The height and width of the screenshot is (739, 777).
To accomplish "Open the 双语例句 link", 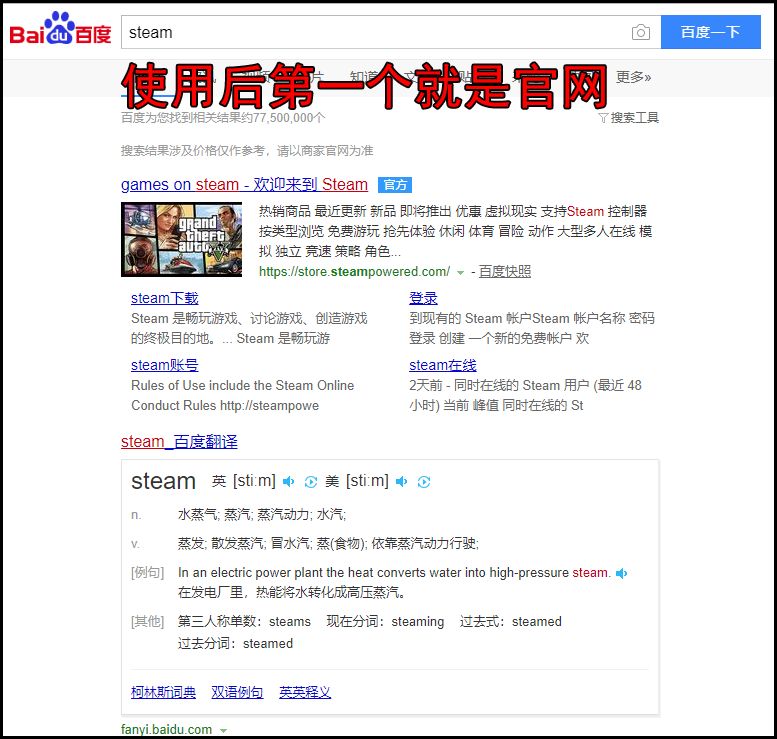I will 237,692.
